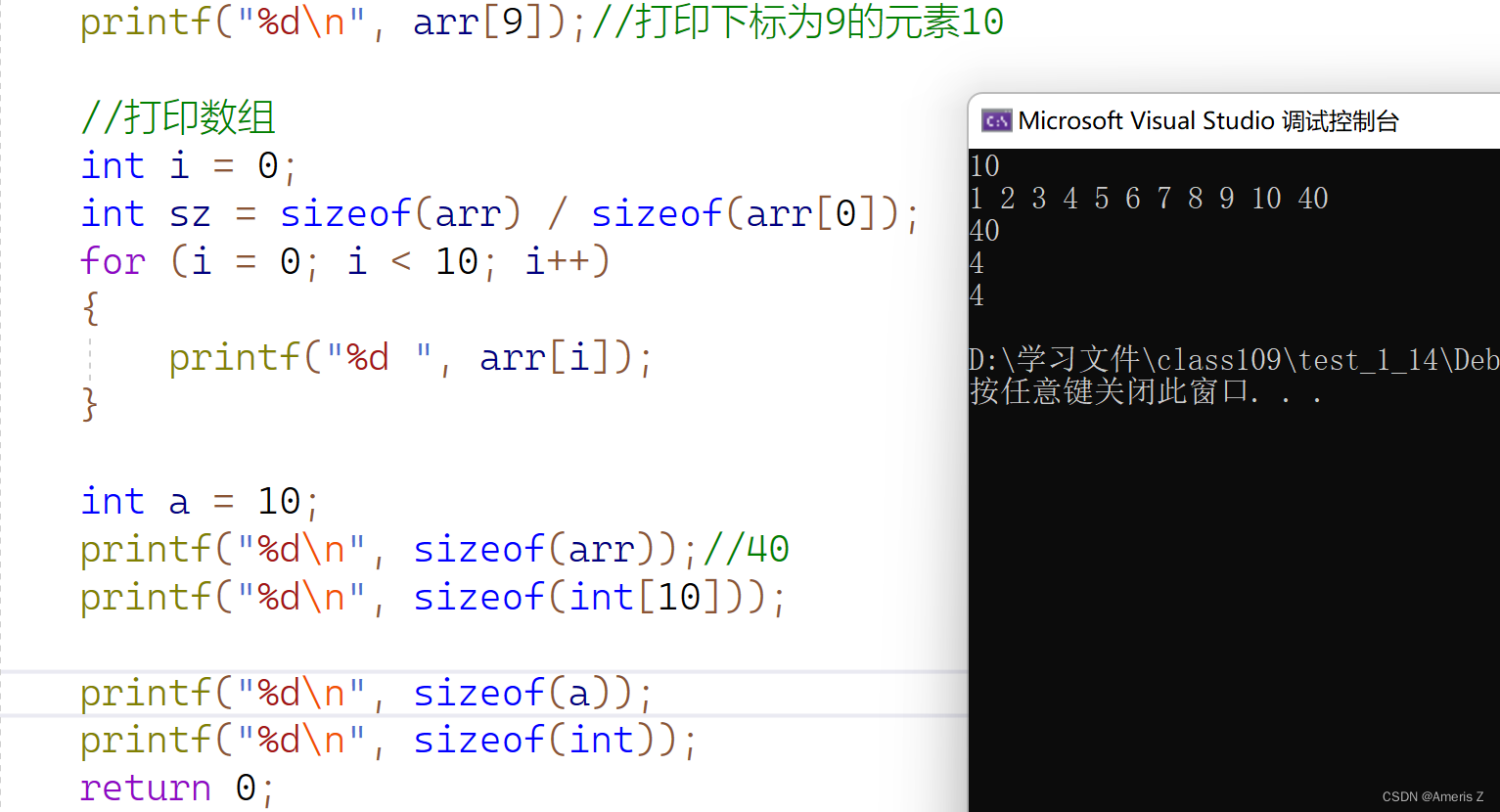Image resolution: width=1500 pixels, height=812 pixels.
Task: Click the printf("%d ", arr[i]) line
Action: tap(411, 357)
